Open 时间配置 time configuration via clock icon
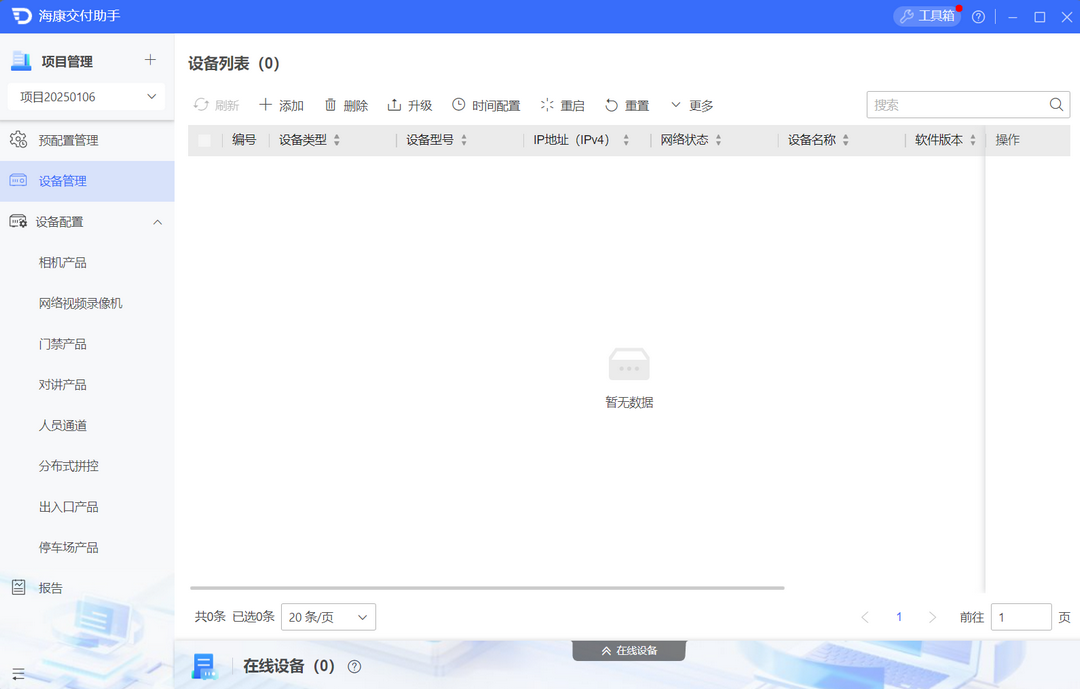 tap(459, 104)
